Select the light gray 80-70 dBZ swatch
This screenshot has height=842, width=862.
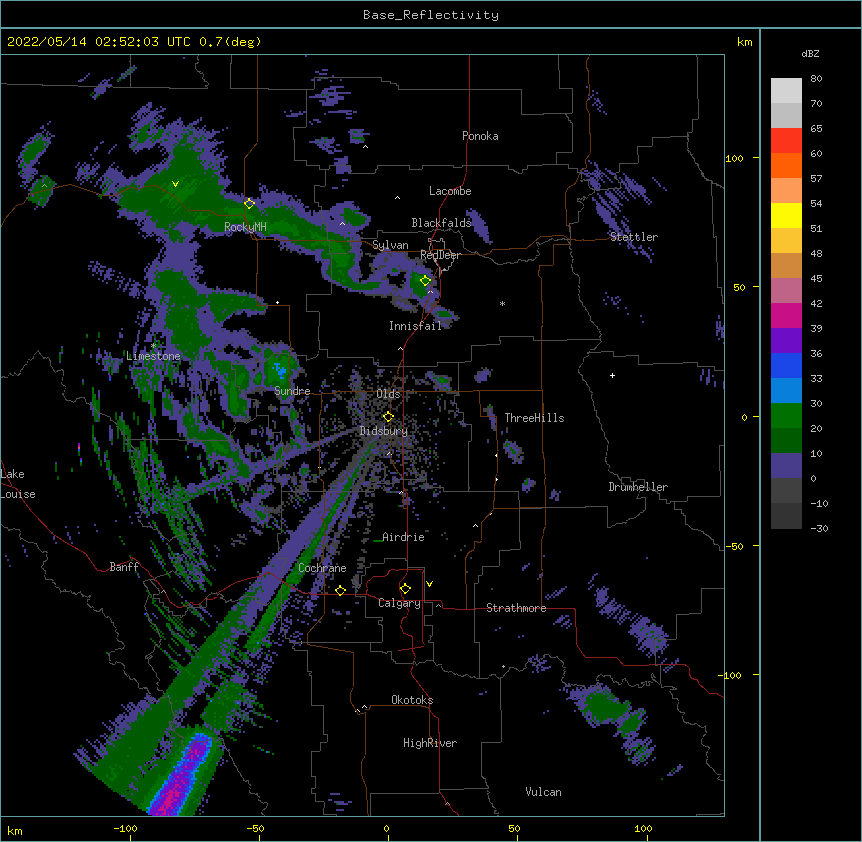pos(786,91)
